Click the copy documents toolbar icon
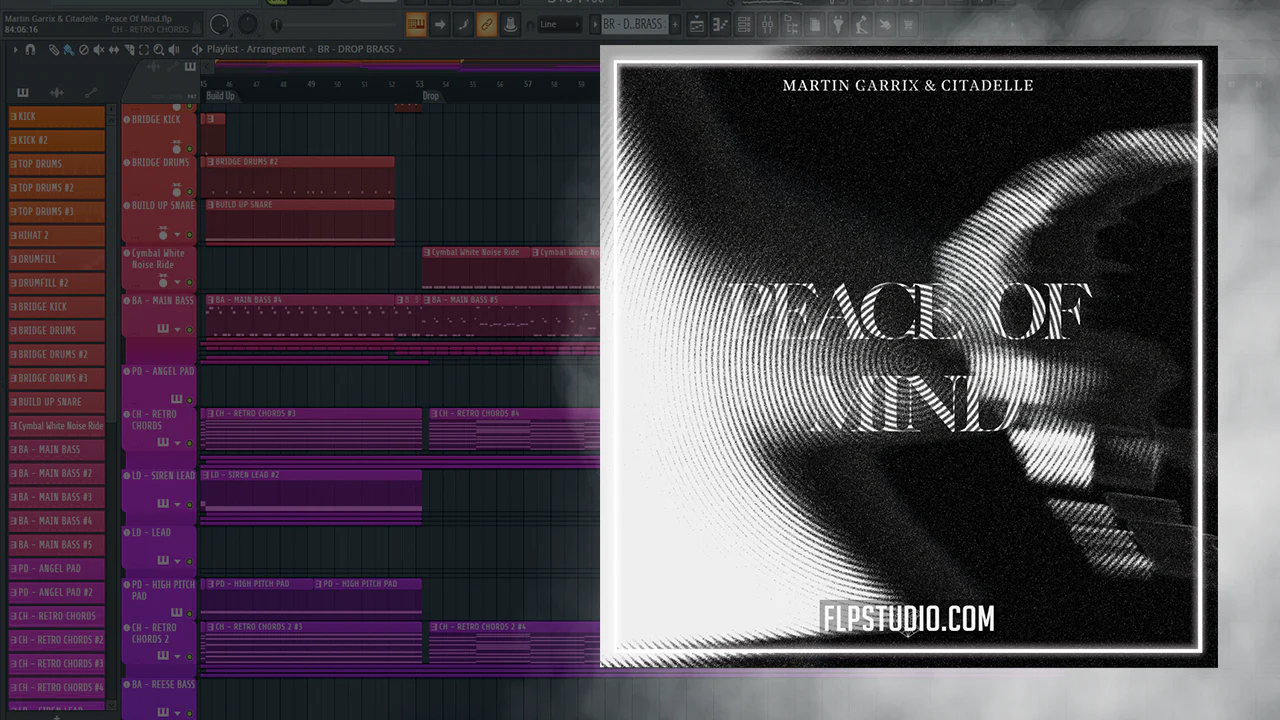The image size is (1280, 720). coord(815,24)
